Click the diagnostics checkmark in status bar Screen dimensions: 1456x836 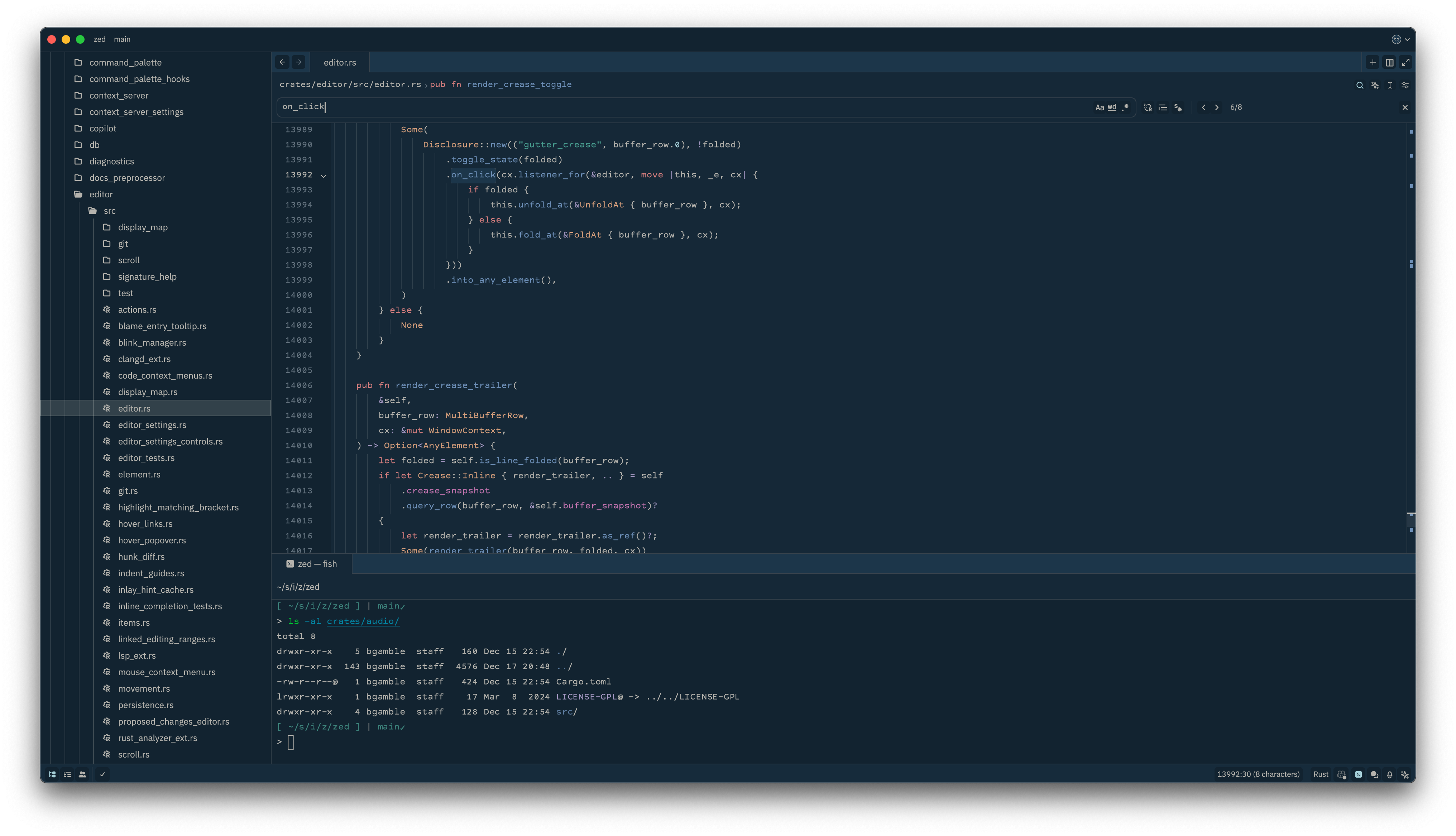click(102, 774)
